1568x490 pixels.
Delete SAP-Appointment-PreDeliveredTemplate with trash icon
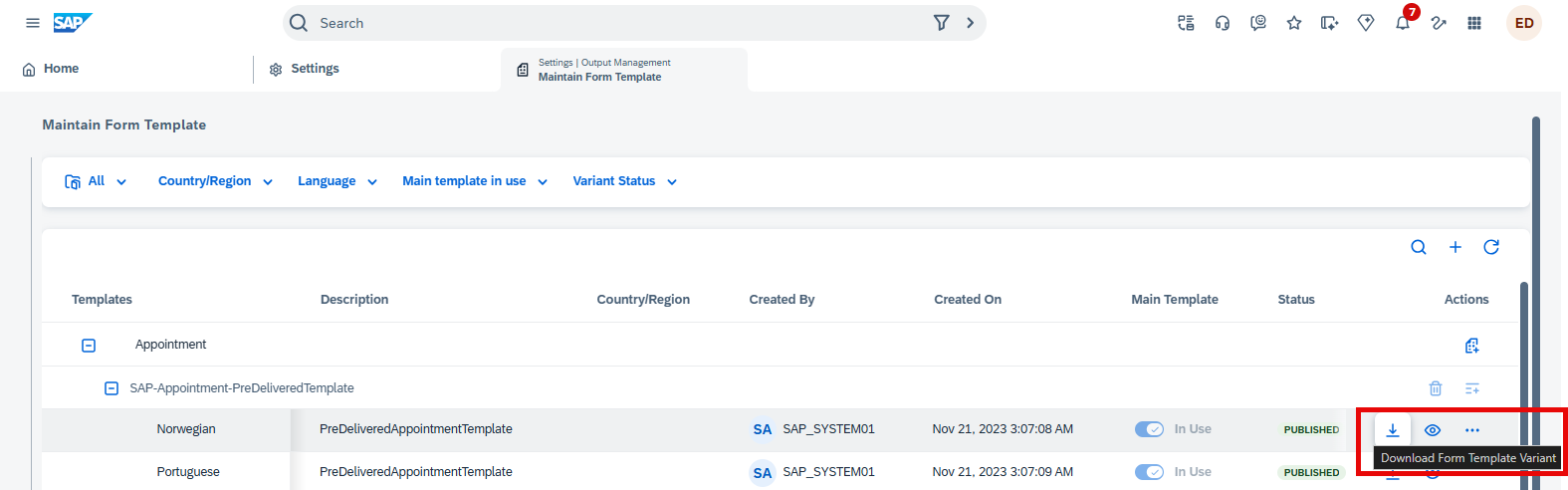coord(1436,388)
